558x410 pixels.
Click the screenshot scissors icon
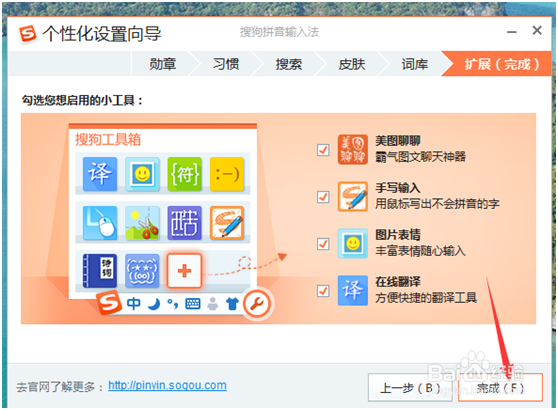pos(142,223)
